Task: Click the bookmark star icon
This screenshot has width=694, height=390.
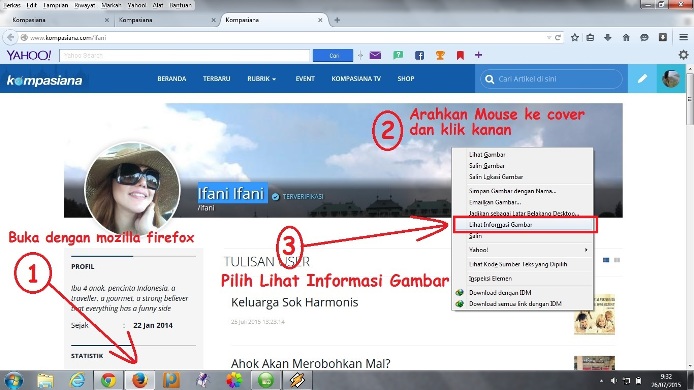Action: pyautogui.click(x=574, y=38)
